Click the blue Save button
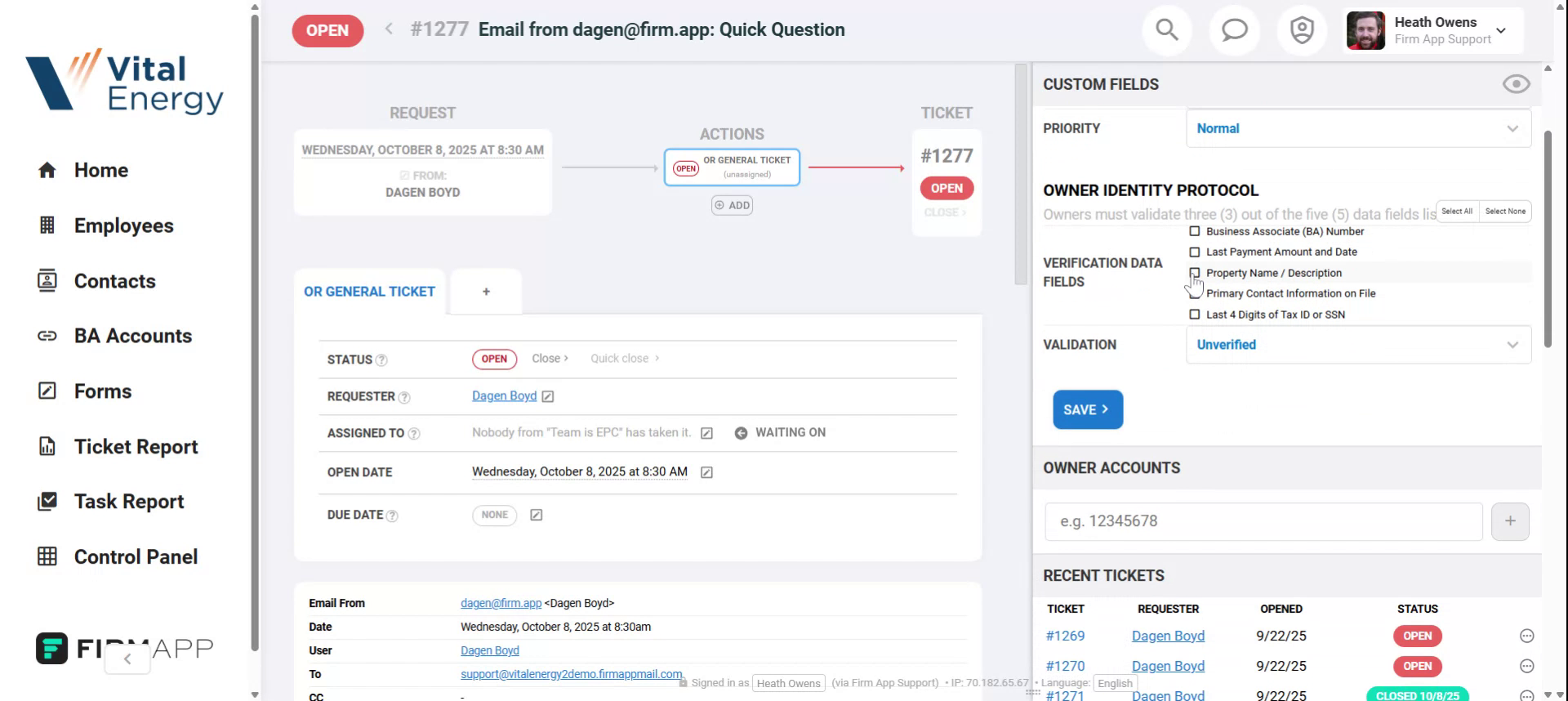This screenshot has width=1568, height=701. (x=1087, y=409)
